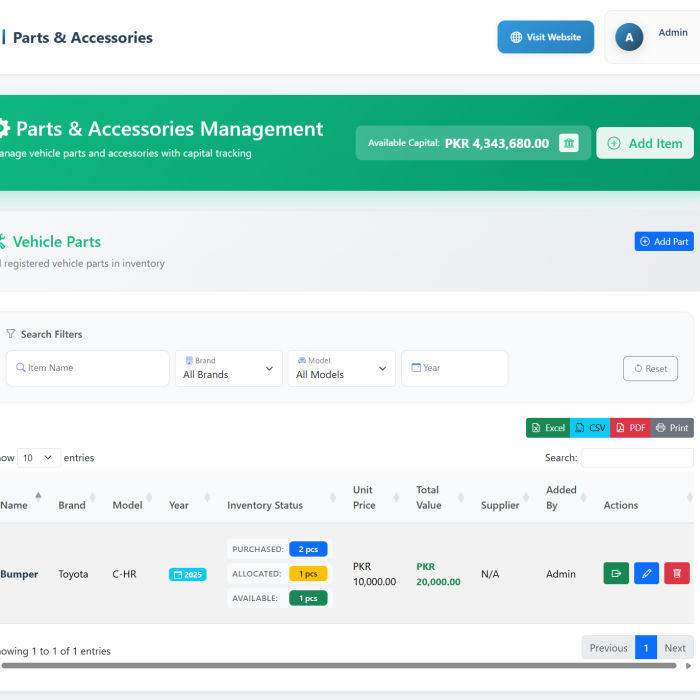This screenshot has height=700, width=700.
Task: Open the Model filter dropdown
Action: click(x=341, y=368)
